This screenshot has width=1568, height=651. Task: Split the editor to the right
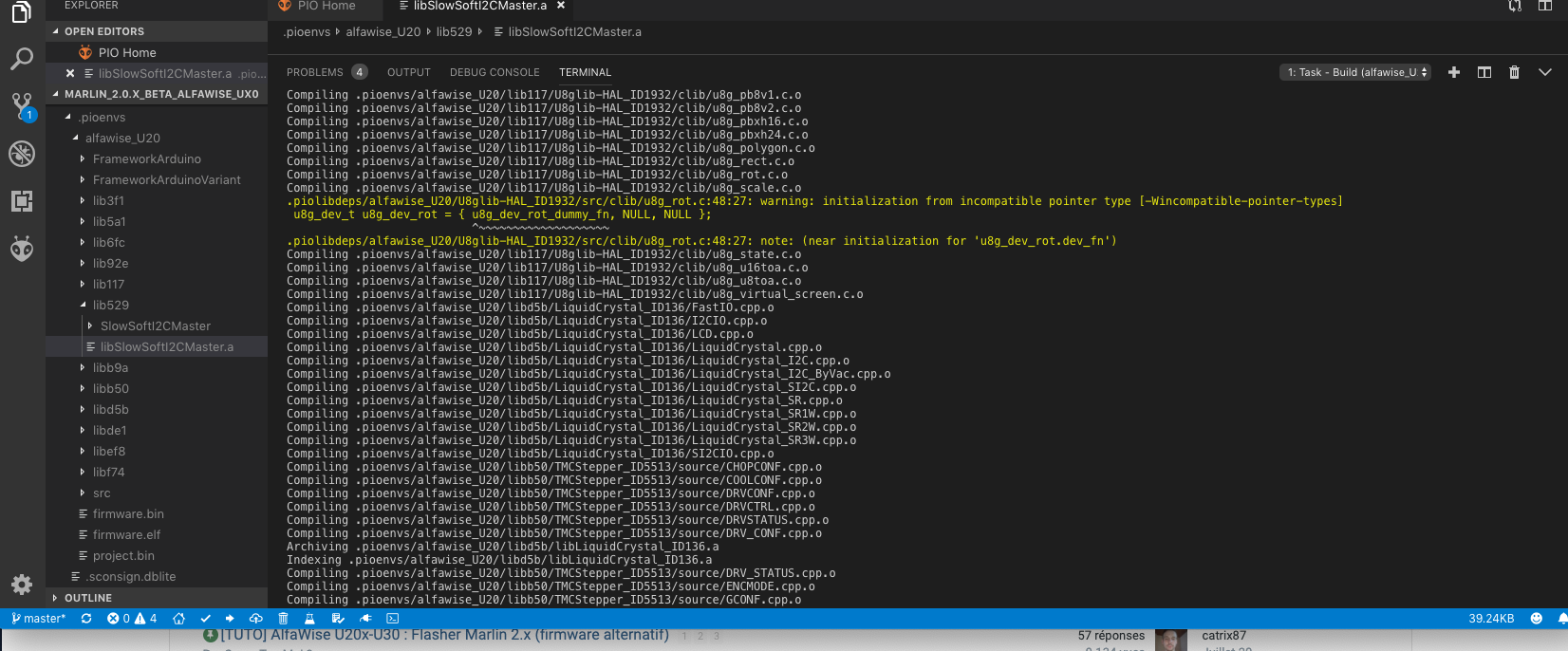(x=1545, y=6)
